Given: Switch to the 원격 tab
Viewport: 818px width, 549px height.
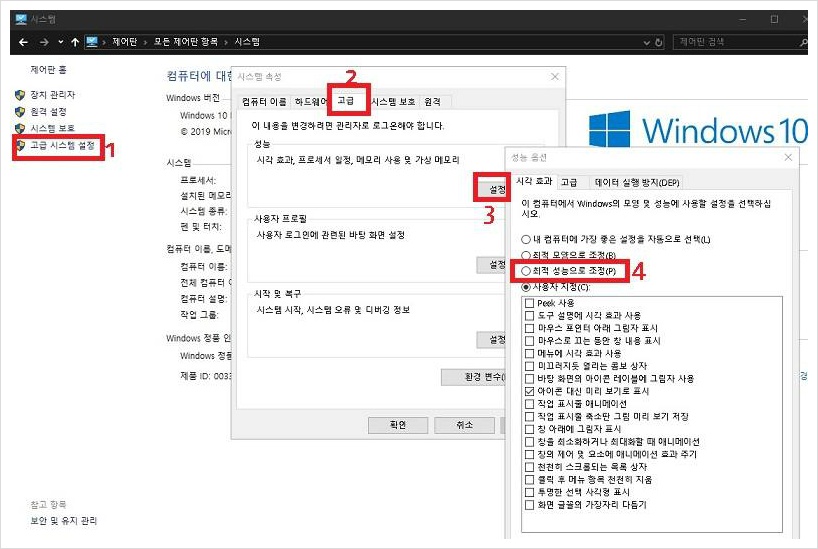Looking at the screenshot, I should (432, 102).
